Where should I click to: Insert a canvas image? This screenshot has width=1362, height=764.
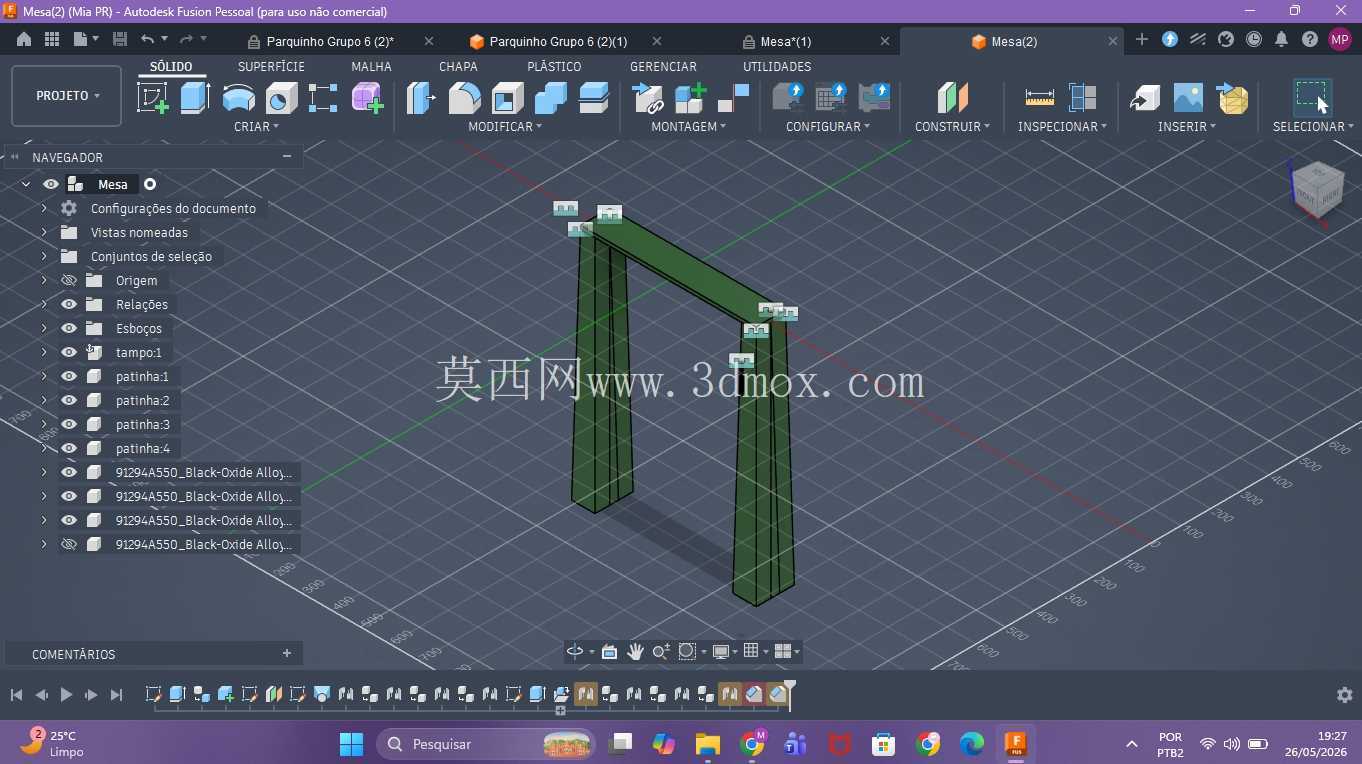pos(1188,98)
